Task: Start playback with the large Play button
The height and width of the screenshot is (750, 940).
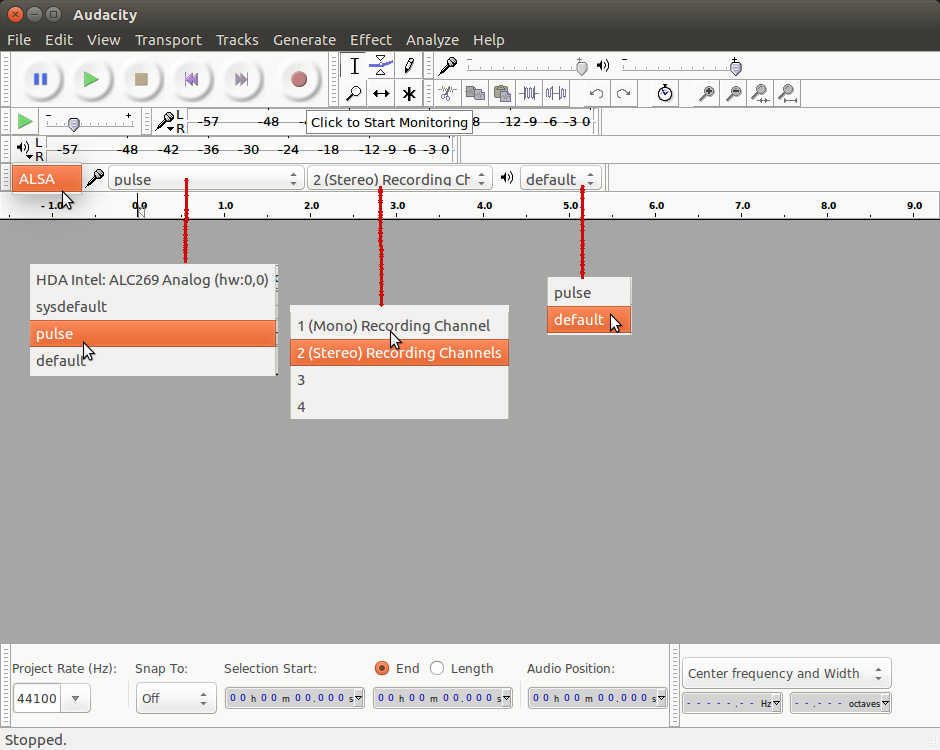Action: [x=91, y=79]
